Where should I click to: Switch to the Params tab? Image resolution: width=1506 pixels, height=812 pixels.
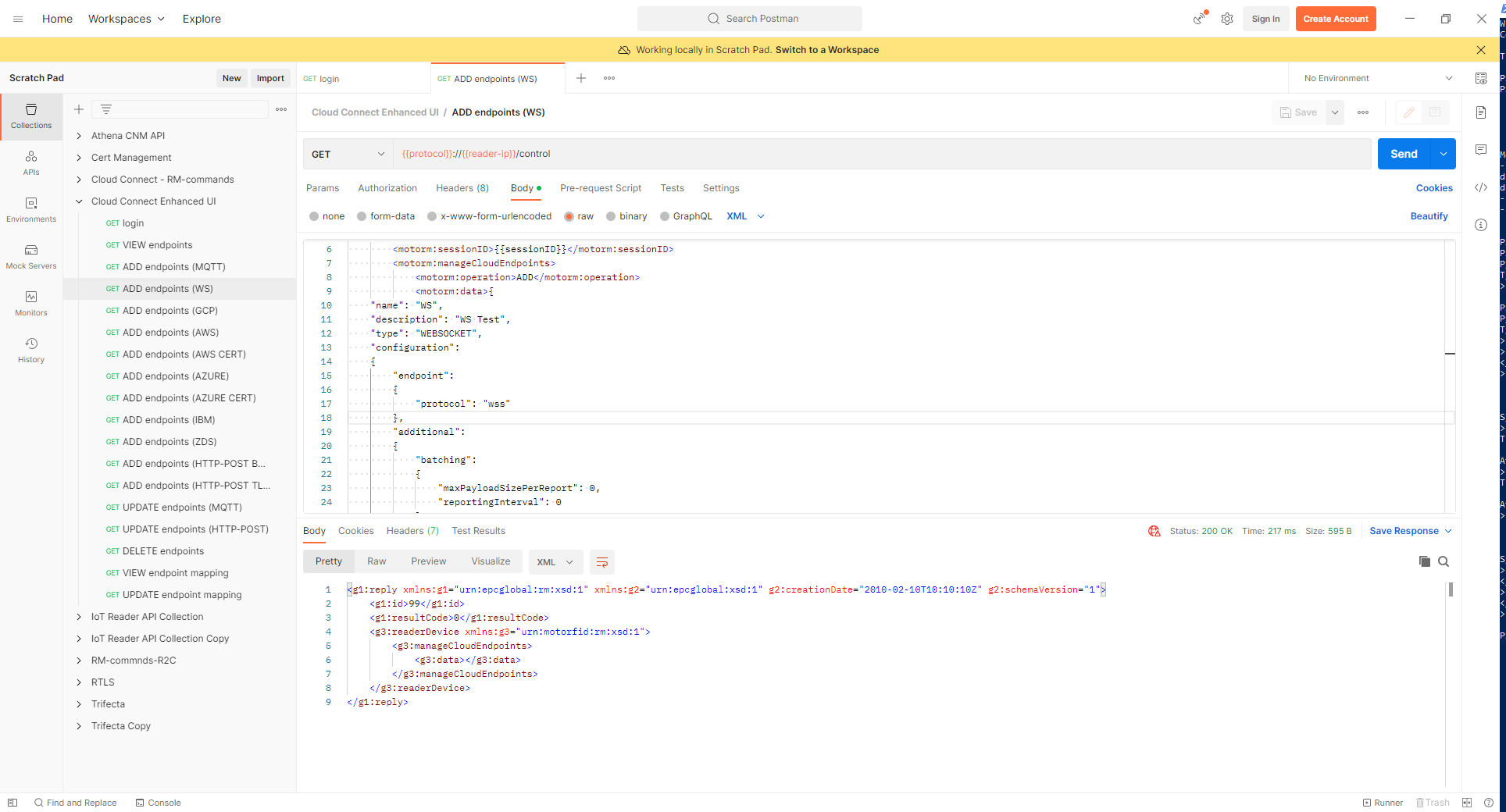pos(323,188)
